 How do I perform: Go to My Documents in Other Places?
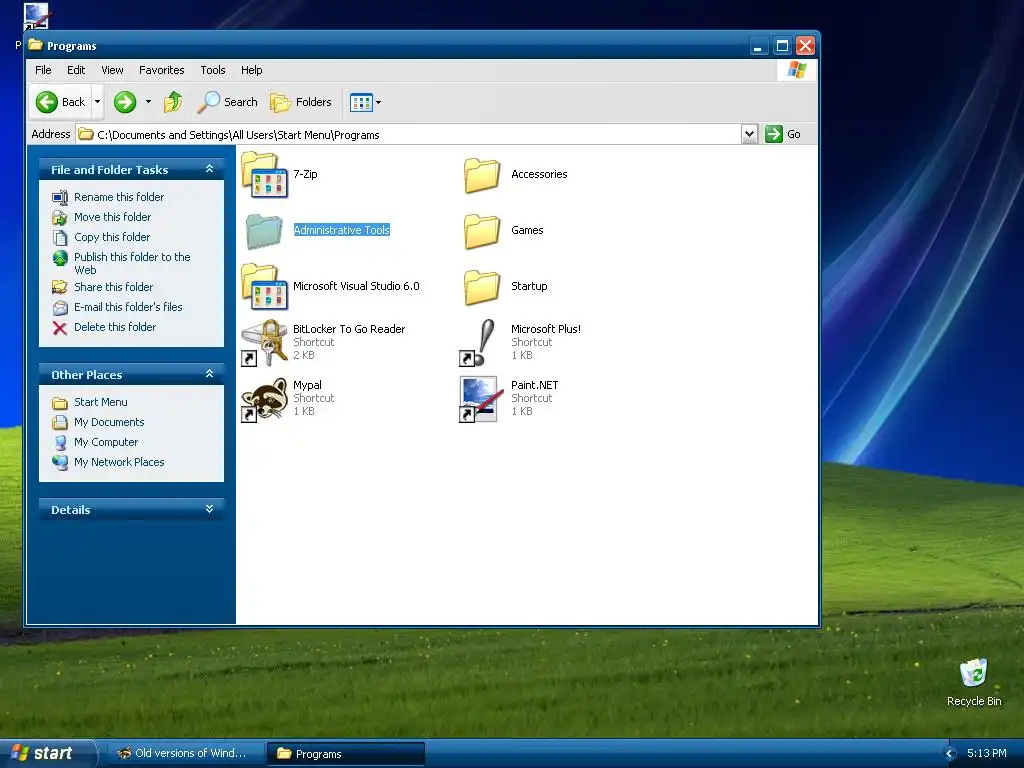coord(109,423)
